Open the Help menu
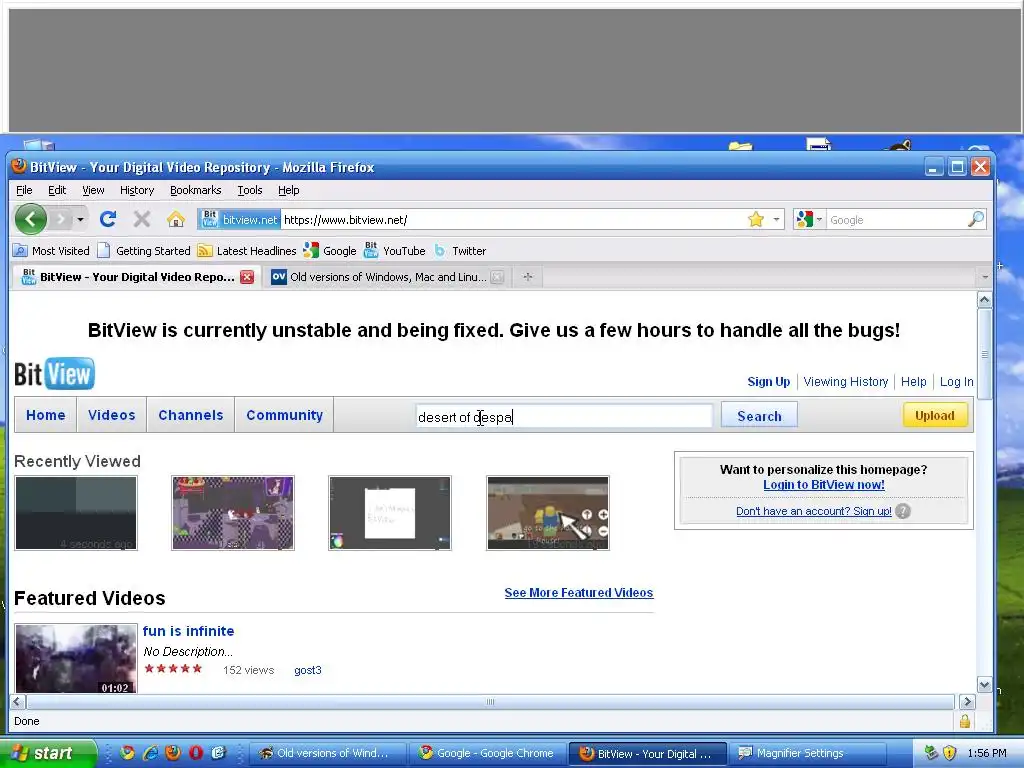This screenshot has height=768, width=1024. (x=288, y=190)
